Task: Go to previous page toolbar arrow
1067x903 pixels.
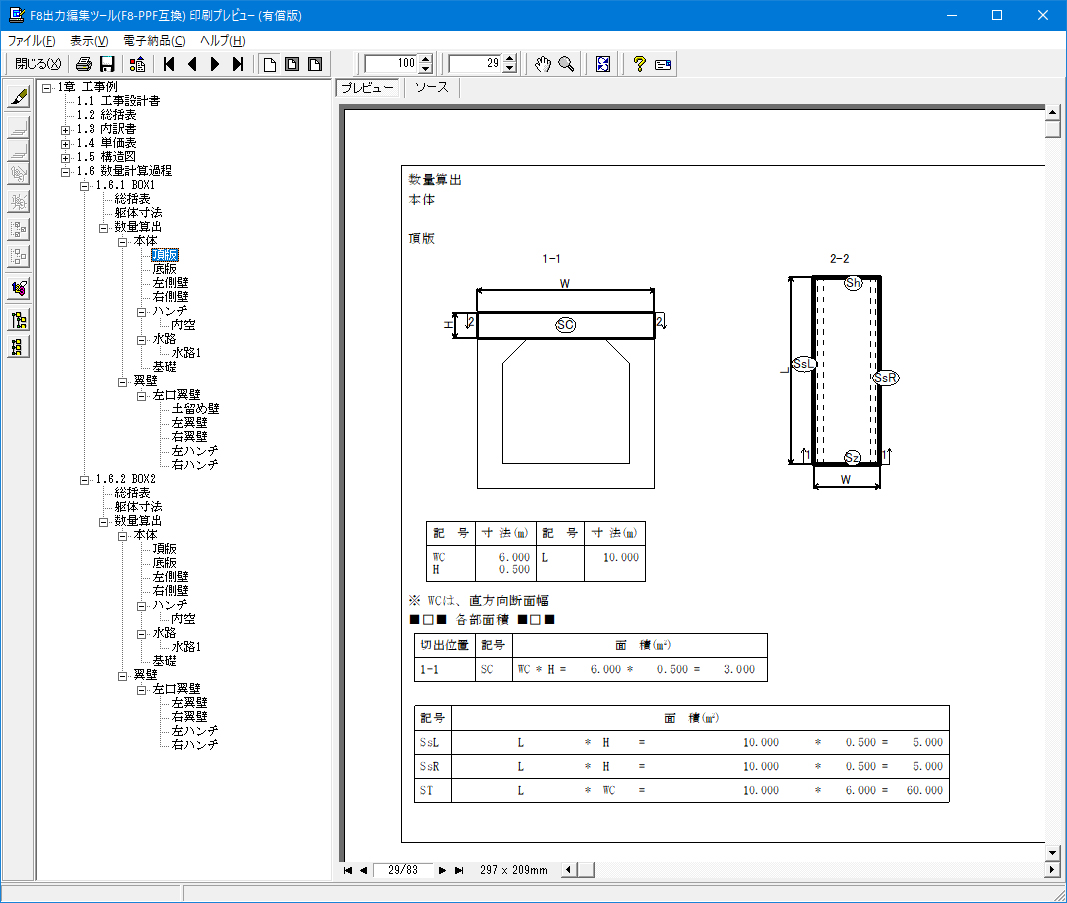Action: click(x=192, y=64)
